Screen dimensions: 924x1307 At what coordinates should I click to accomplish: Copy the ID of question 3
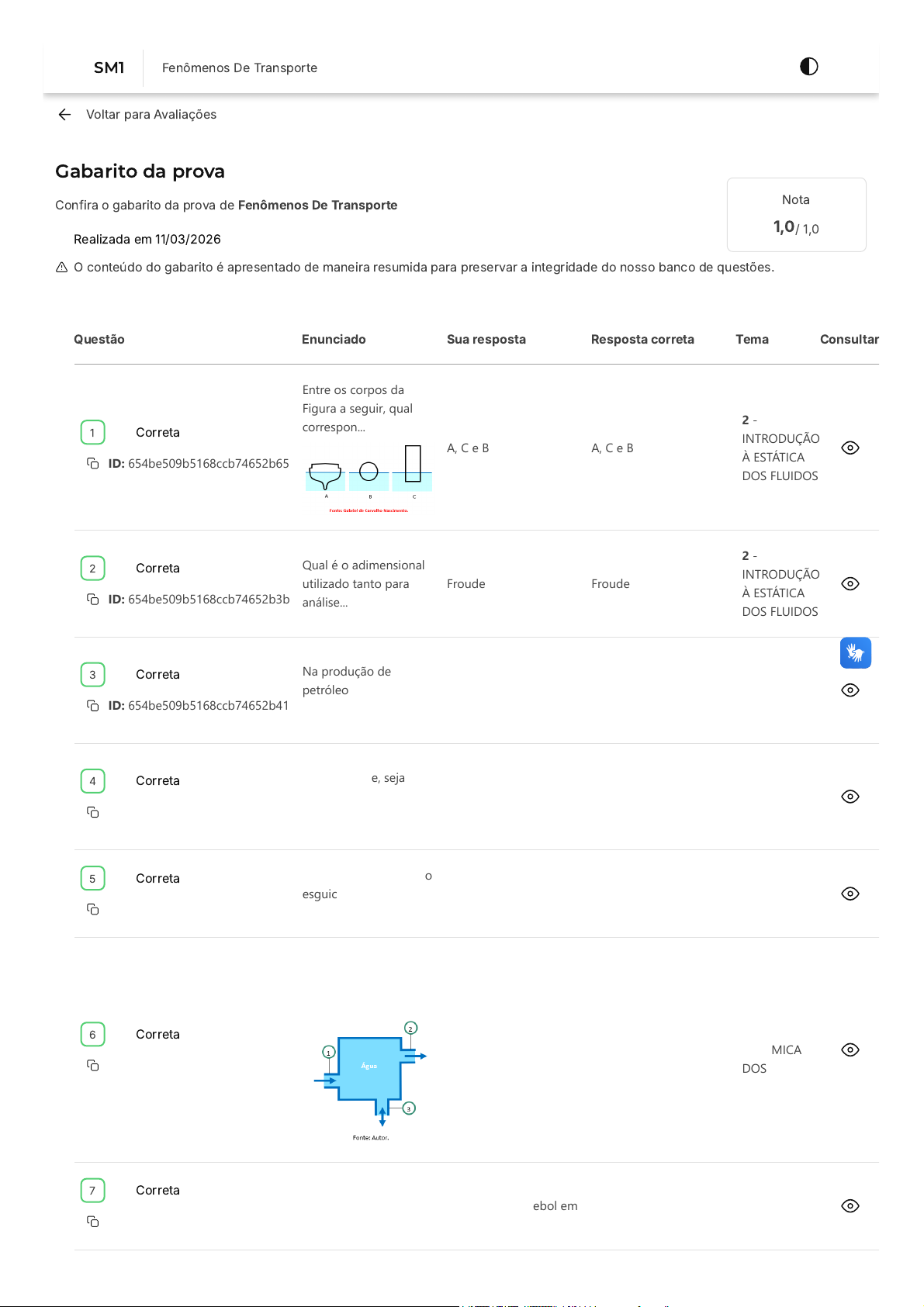(x=93, y=706)
